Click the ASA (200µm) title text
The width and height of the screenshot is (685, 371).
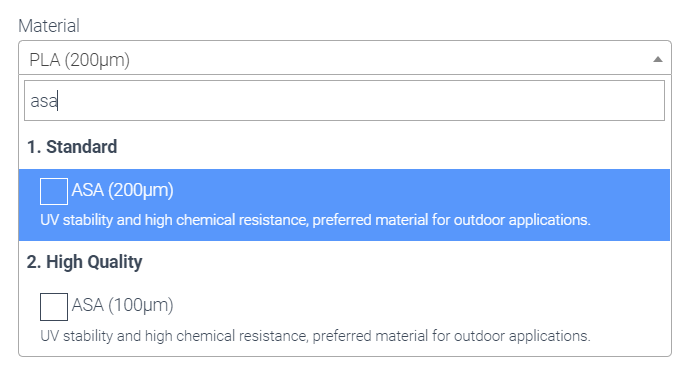pyautogui.click(x=122, y=190)
